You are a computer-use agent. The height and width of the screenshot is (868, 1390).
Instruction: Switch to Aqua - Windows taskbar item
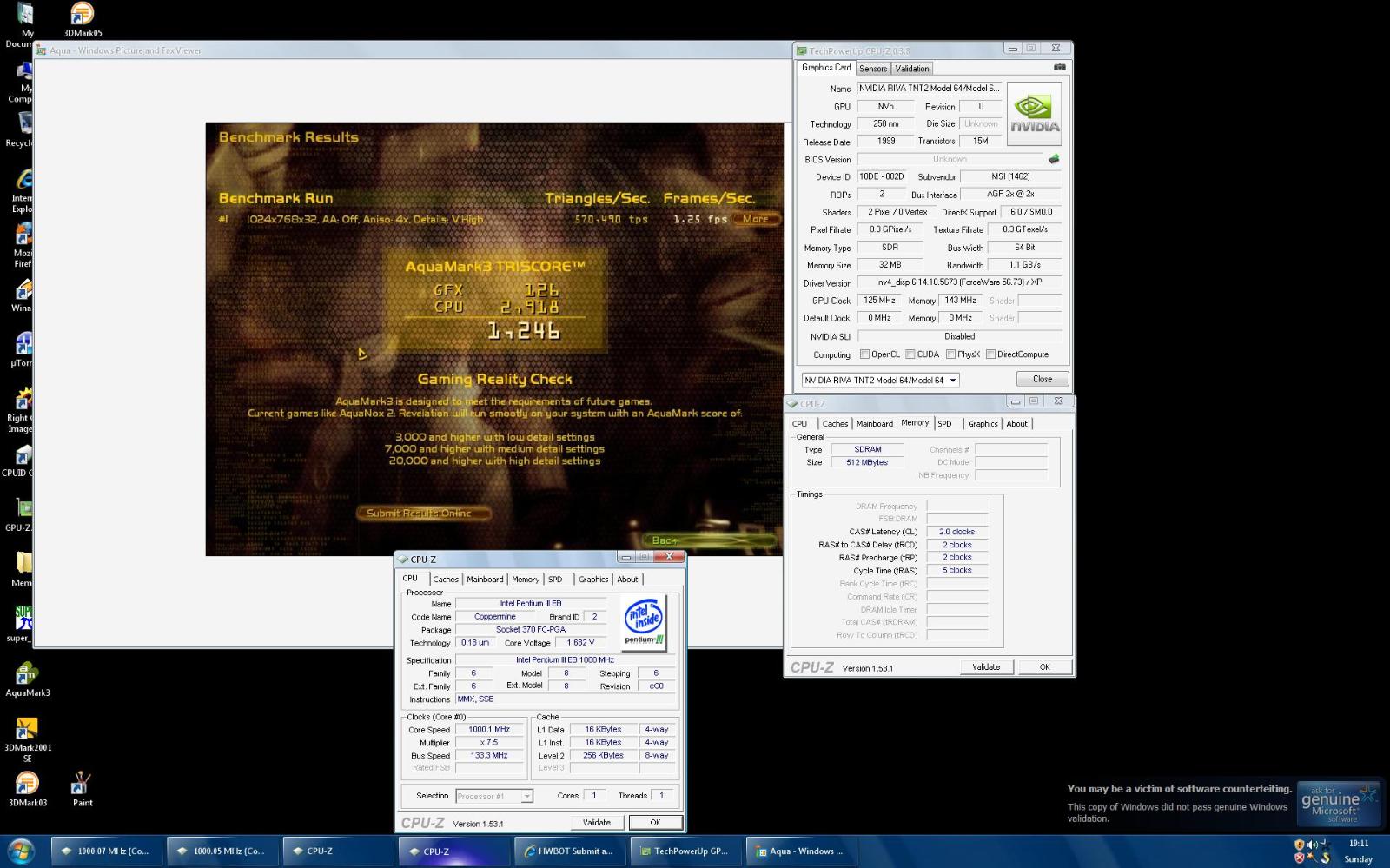801,851
